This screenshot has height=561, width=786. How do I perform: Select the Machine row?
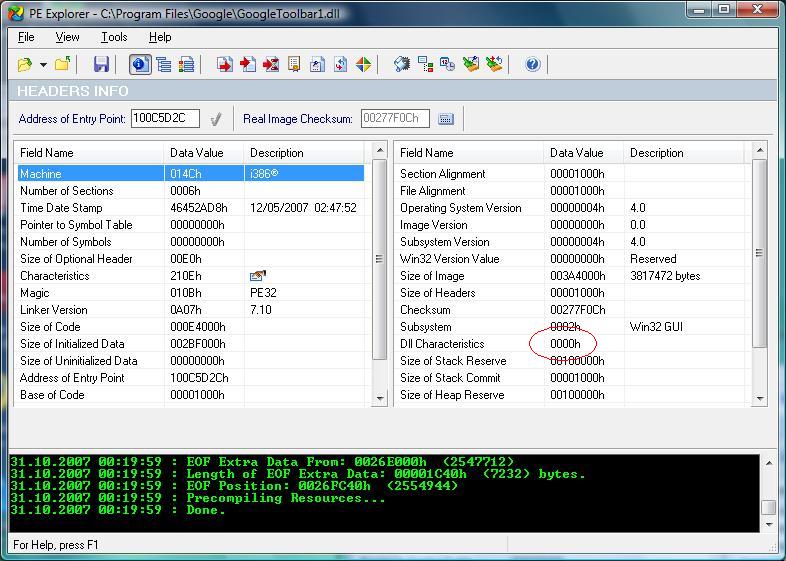click(x=191, y=173)
